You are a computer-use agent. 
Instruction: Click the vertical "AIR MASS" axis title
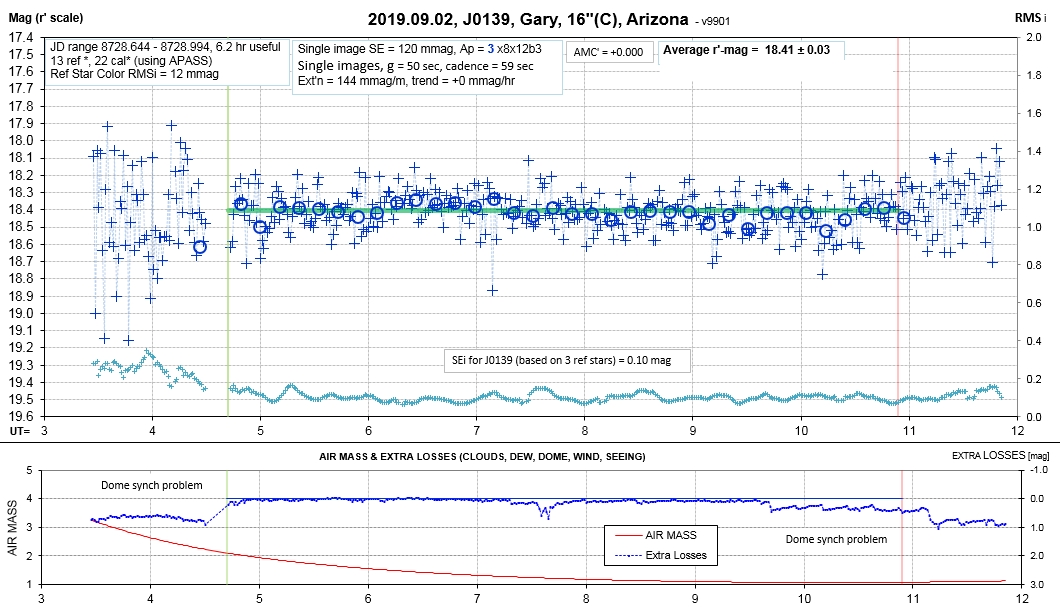(13, 528)
